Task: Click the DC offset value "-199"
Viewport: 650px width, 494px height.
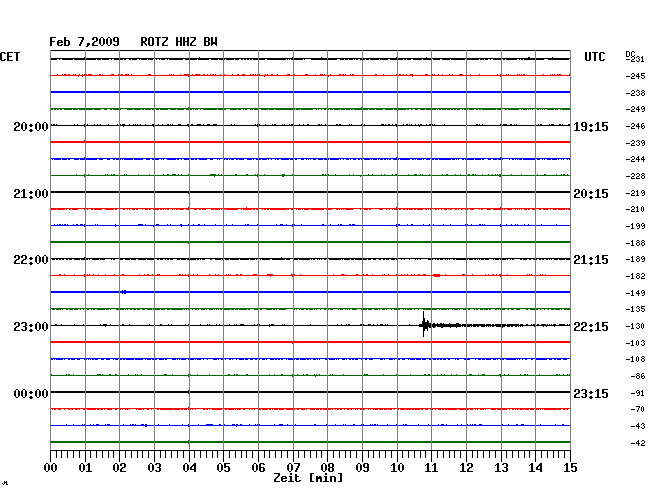Action: (635, 226)
